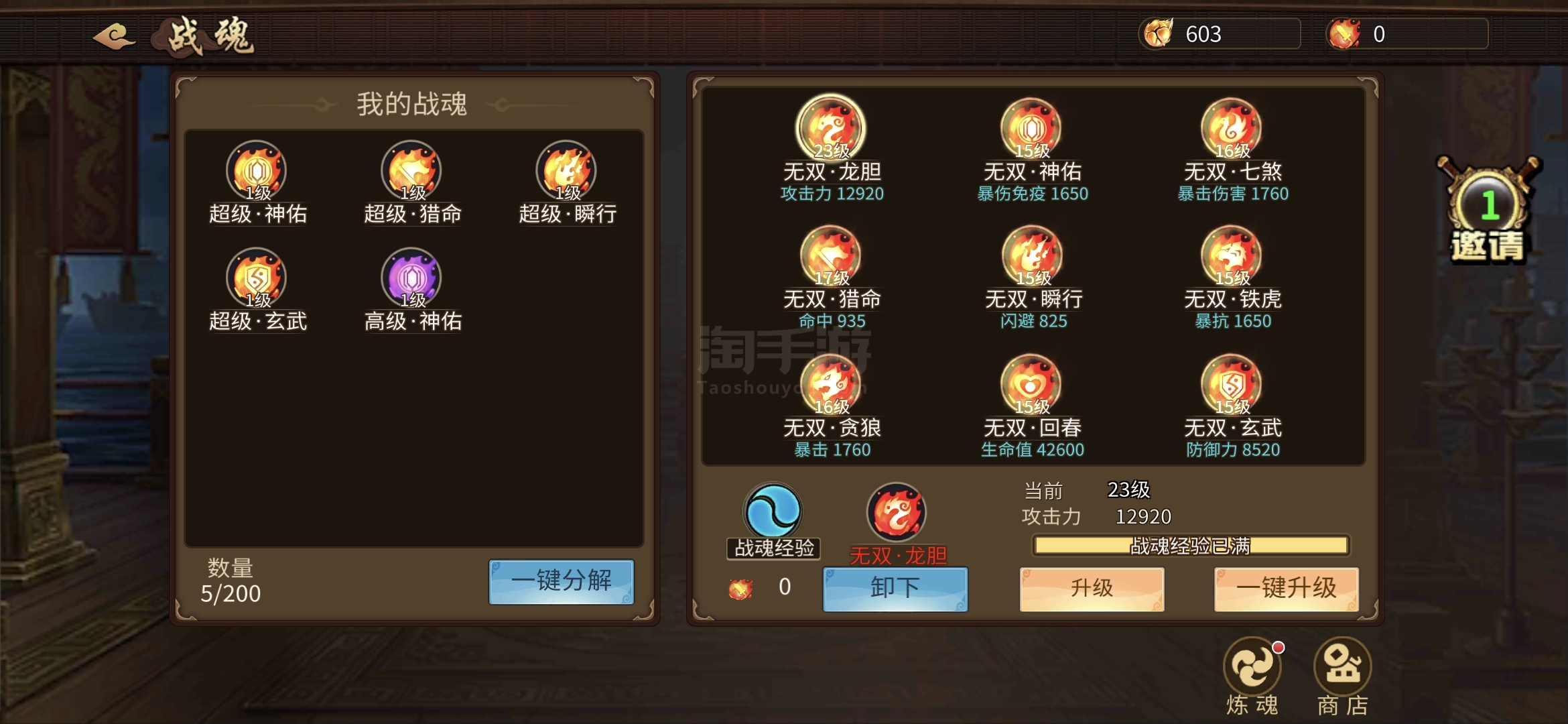Select equipped 无双·贪狼 soul
Image resolution: width=1568 pixels, height=724 pixels.
coord(831,385)
